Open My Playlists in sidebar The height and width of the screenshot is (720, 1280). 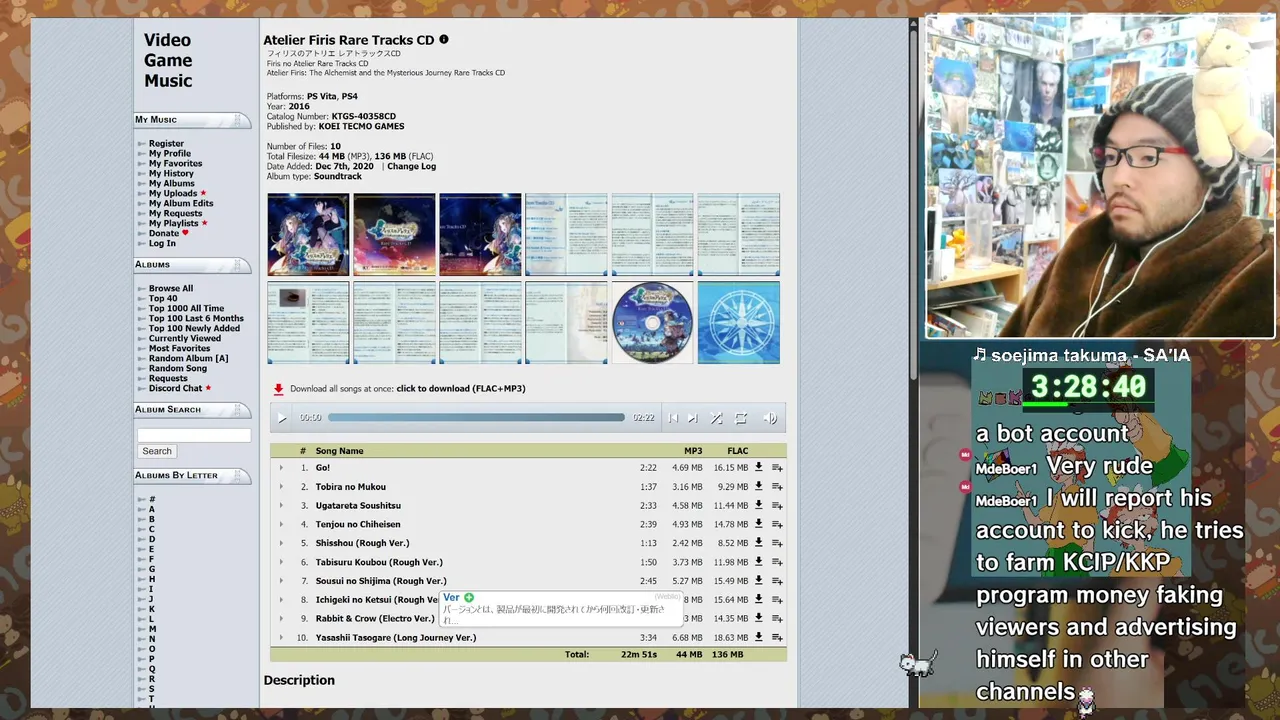point(174,224)
